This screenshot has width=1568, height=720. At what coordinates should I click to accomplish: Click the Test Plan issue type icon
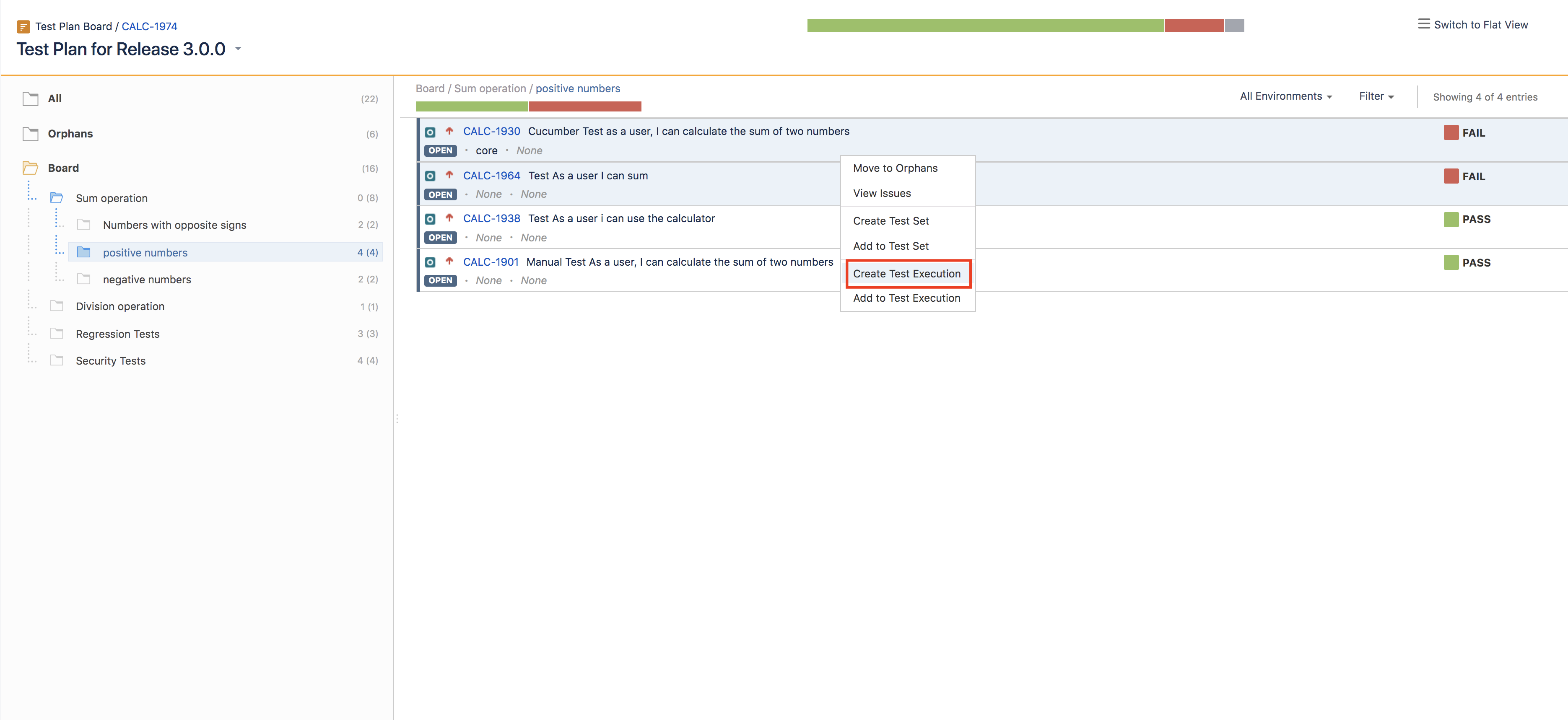pyautogui.click(x=23, y=27)
